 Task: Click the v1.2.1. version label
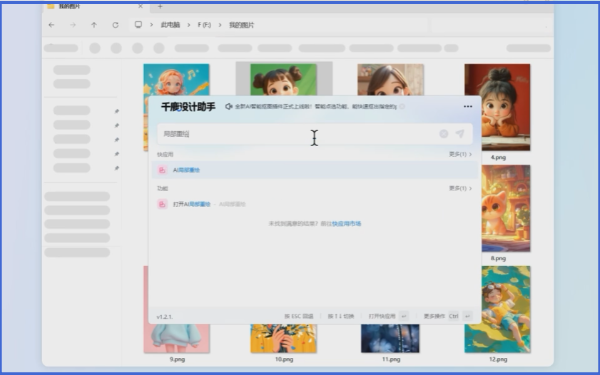165,316
